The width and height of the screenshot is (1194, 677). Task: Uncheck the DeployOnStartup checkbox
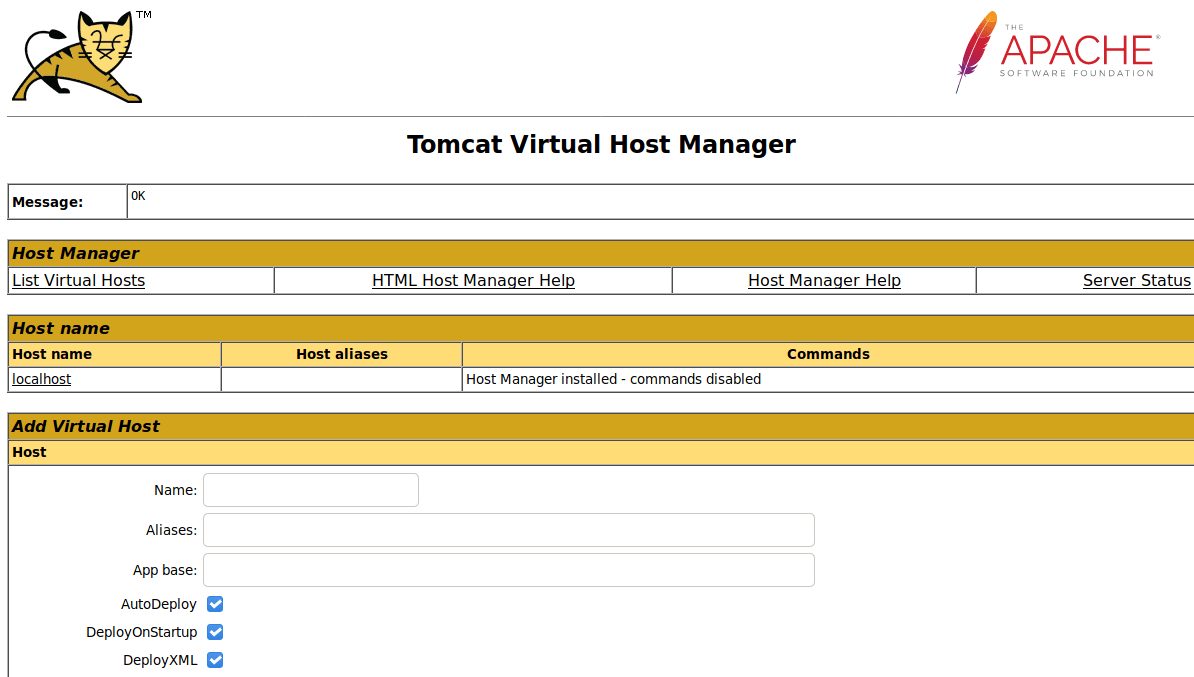(x=215, y=632)
